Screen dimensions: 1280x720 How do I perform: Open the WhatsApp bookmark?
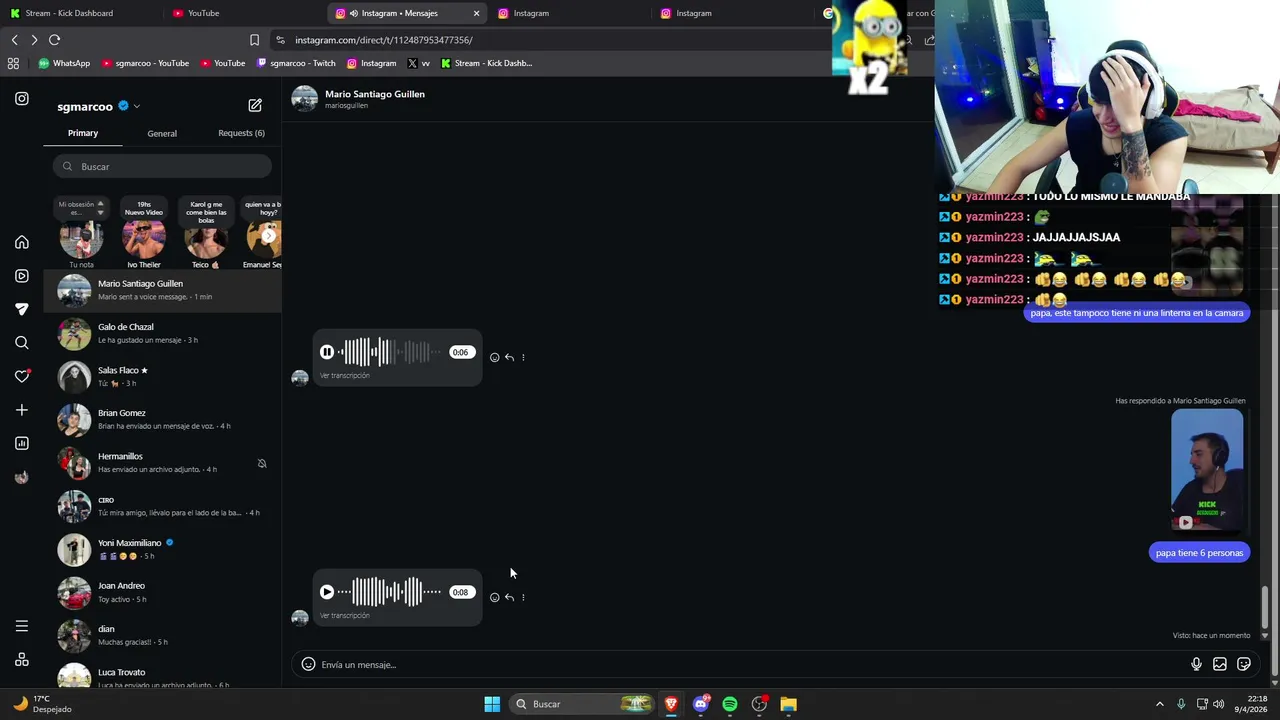[64, 63]
